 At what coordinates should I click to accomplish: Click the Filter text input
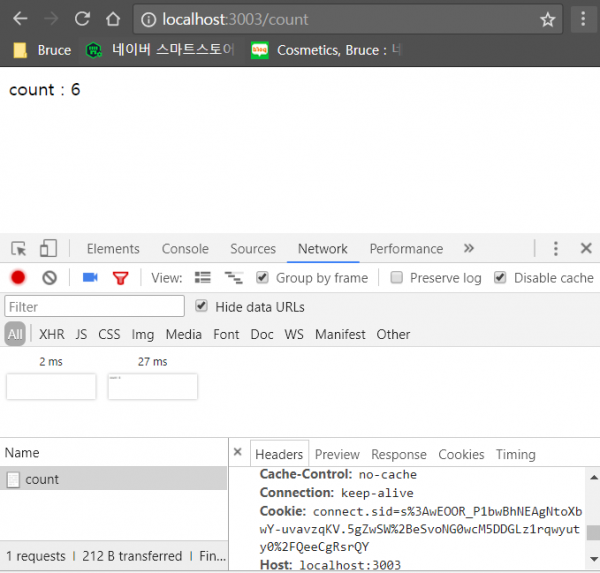point(95,306)
